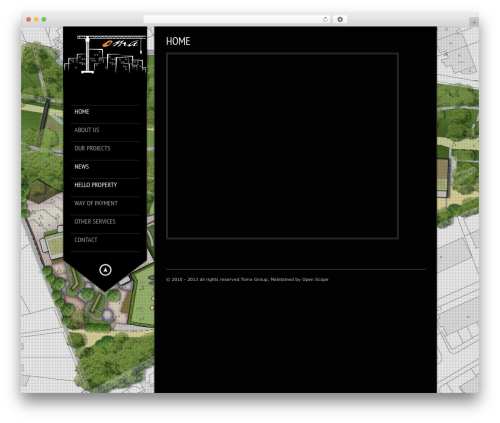The image size is (500, 423).
Task: Open the Home menu item
Action: point(82,112)
